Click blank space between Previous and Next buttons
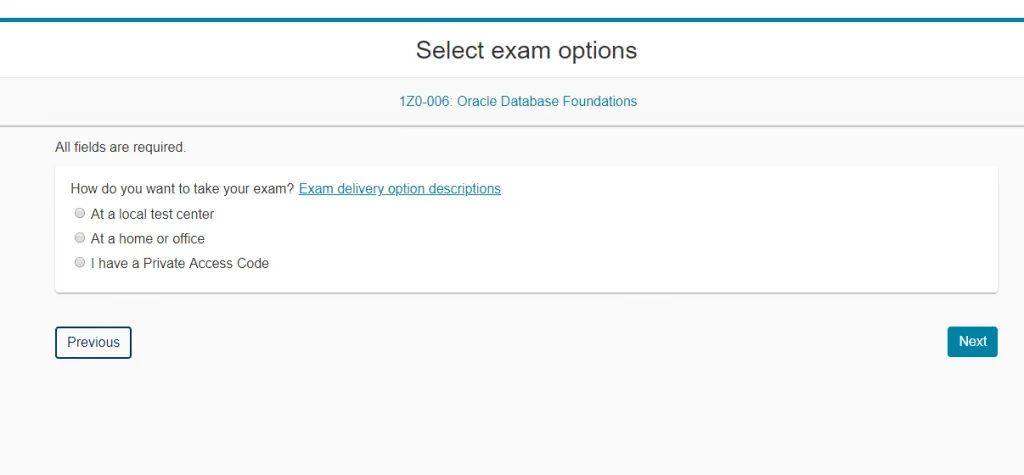Viewport: 1024px width, 475px height. [540, 342]
